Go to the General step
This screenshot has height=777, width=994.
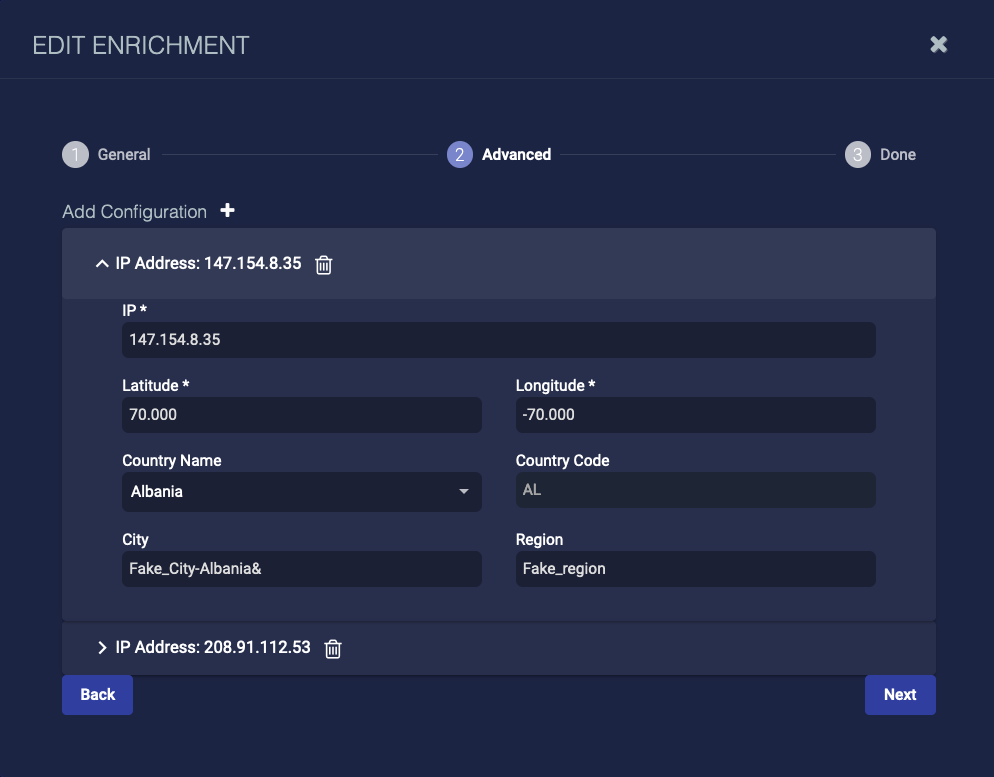coord(124,155)
